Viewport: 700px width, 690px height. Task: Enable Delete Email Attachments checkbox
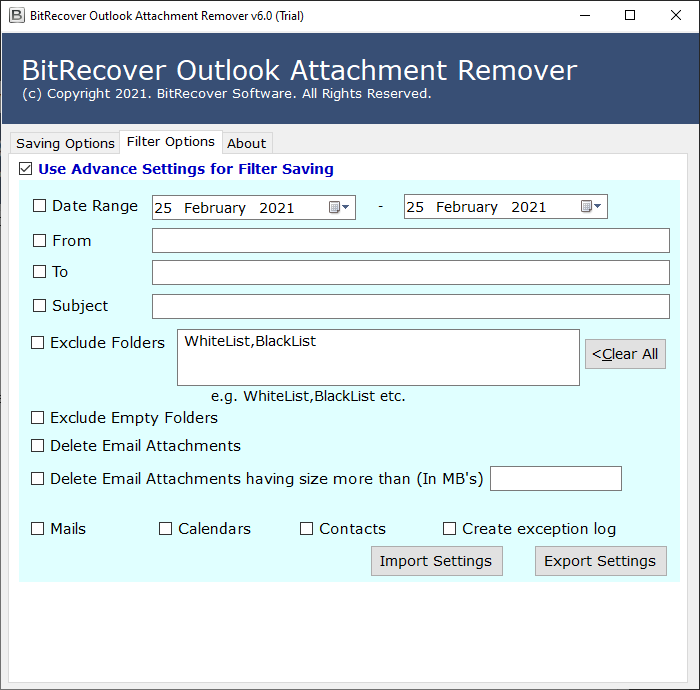tap(38, 446)
